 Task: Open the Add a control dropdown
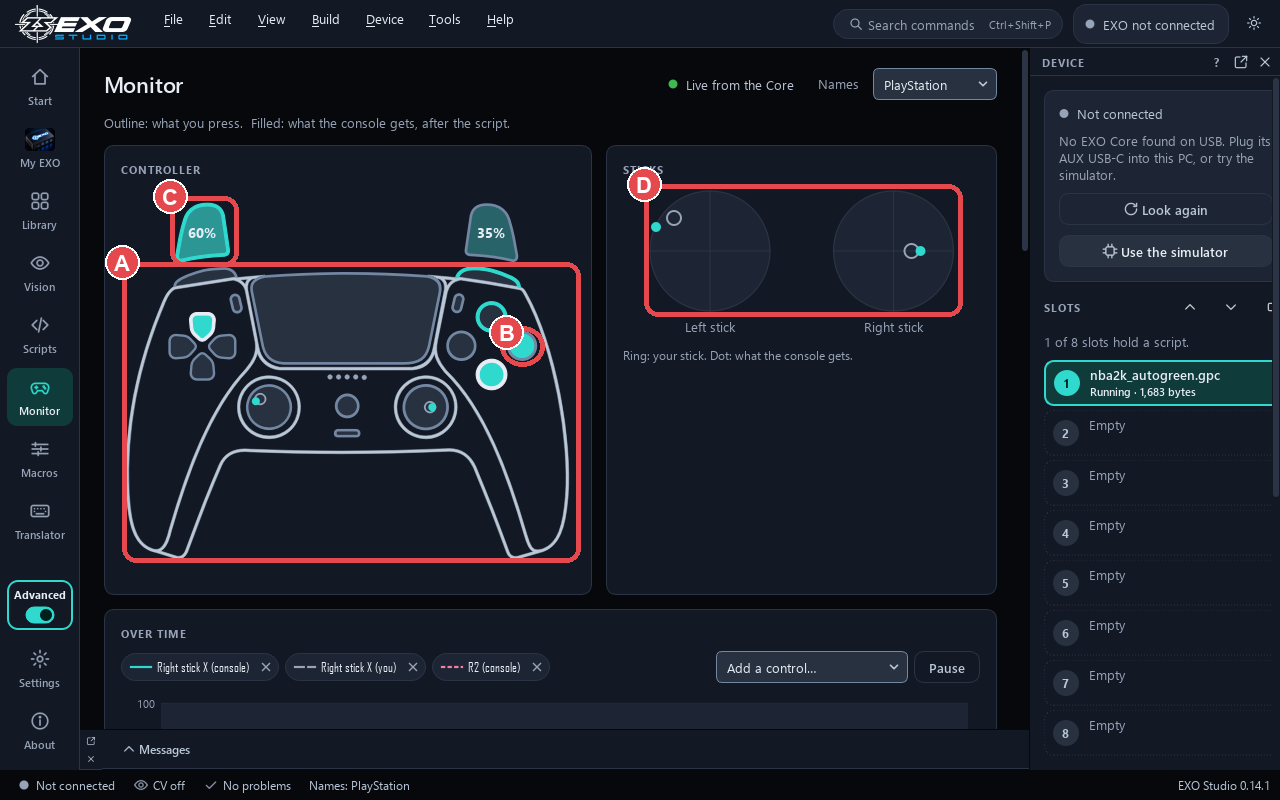[x=812, y=668]
